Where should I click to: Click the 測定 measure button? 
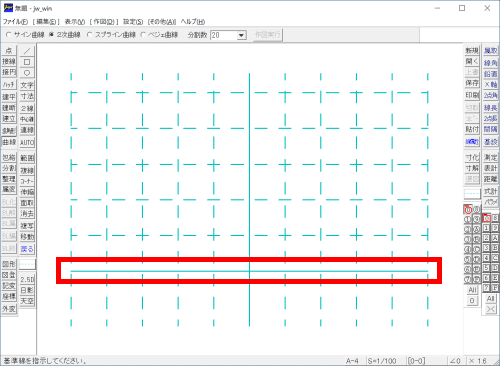(490, 157)
